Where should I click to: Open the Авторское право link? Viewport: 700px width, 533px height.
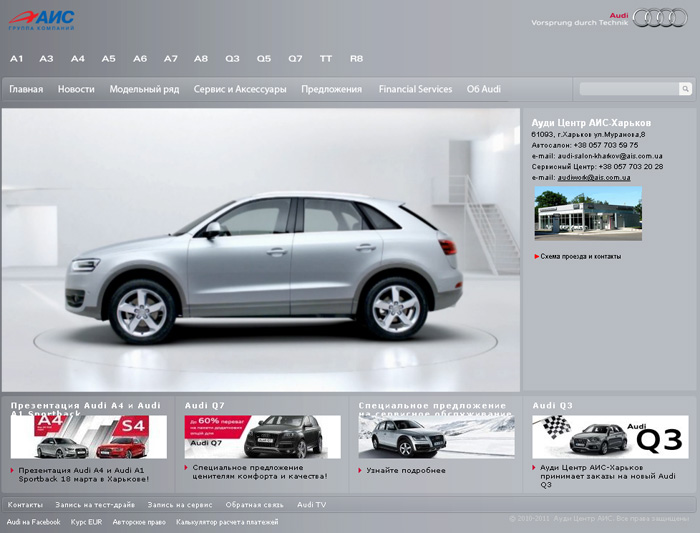point(139,522)
